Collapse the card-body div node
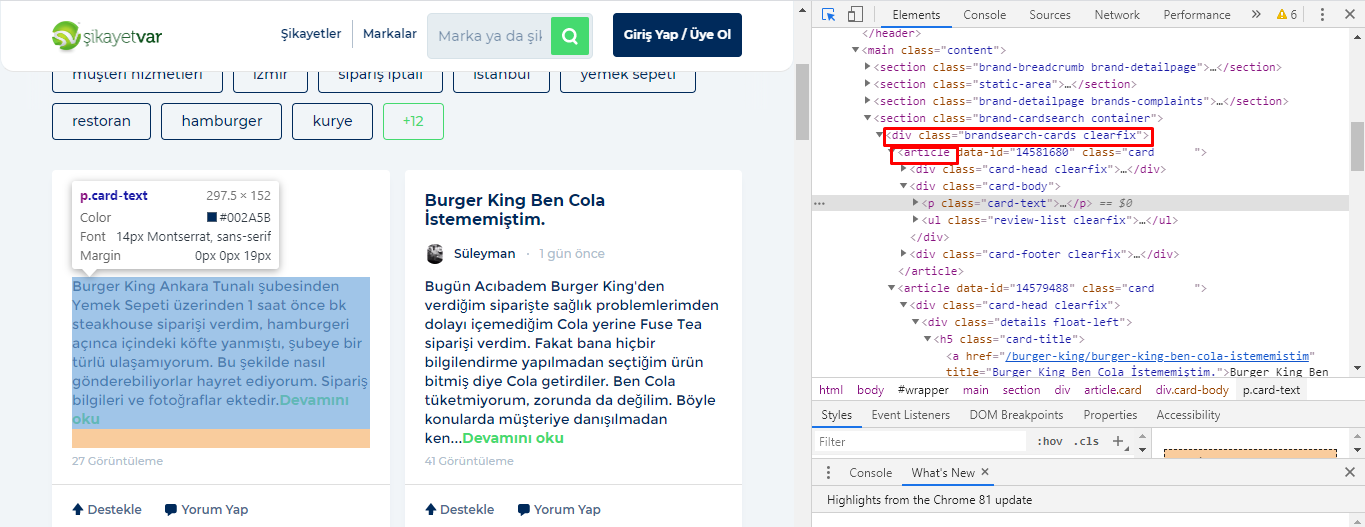The image size is (1365, 527). (904, 186)
